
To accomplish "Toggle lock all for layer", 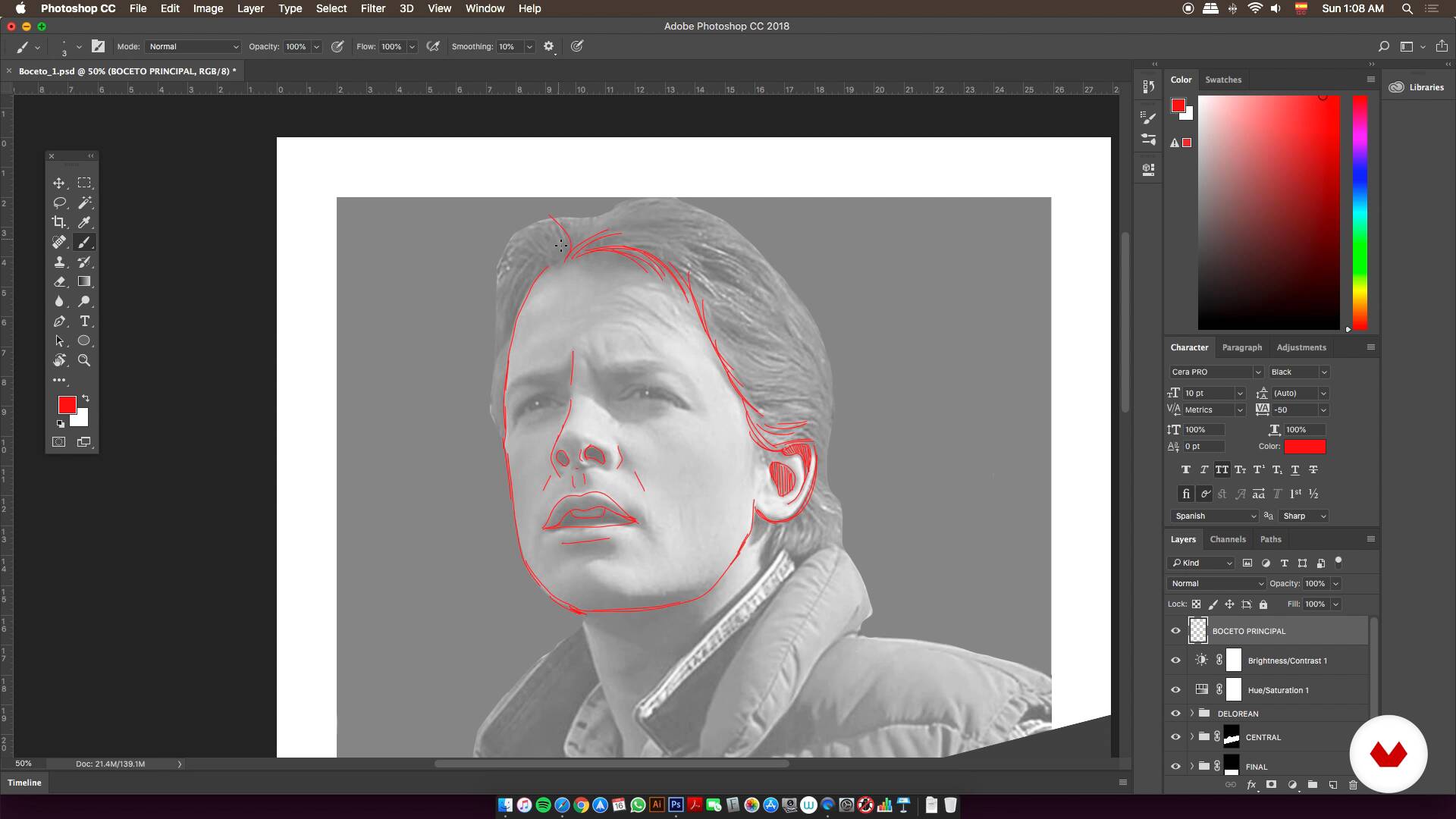I will tap(1263, 604).
